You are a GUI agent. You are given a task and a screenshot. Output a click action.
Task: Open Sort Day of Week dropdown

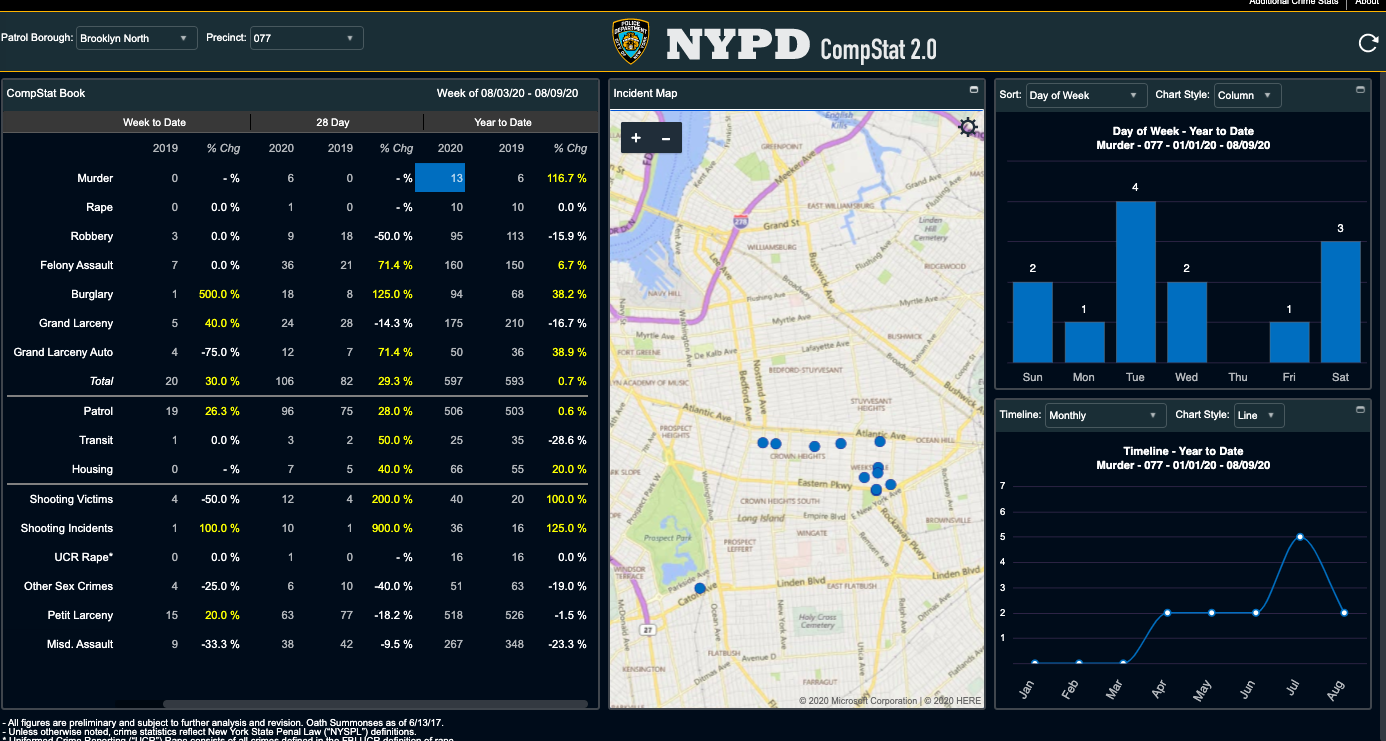[1086, 95]
